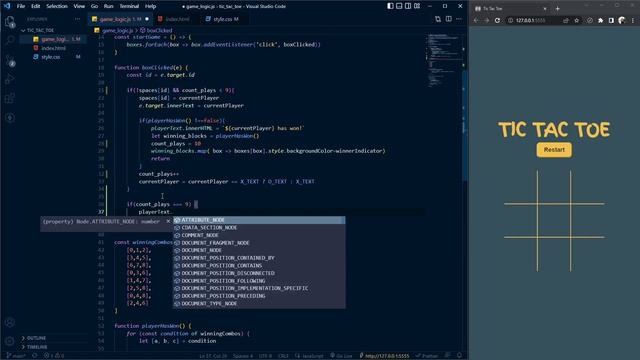
Task: Open editor More Actions ellipsis
Action: tap(459, 19)
